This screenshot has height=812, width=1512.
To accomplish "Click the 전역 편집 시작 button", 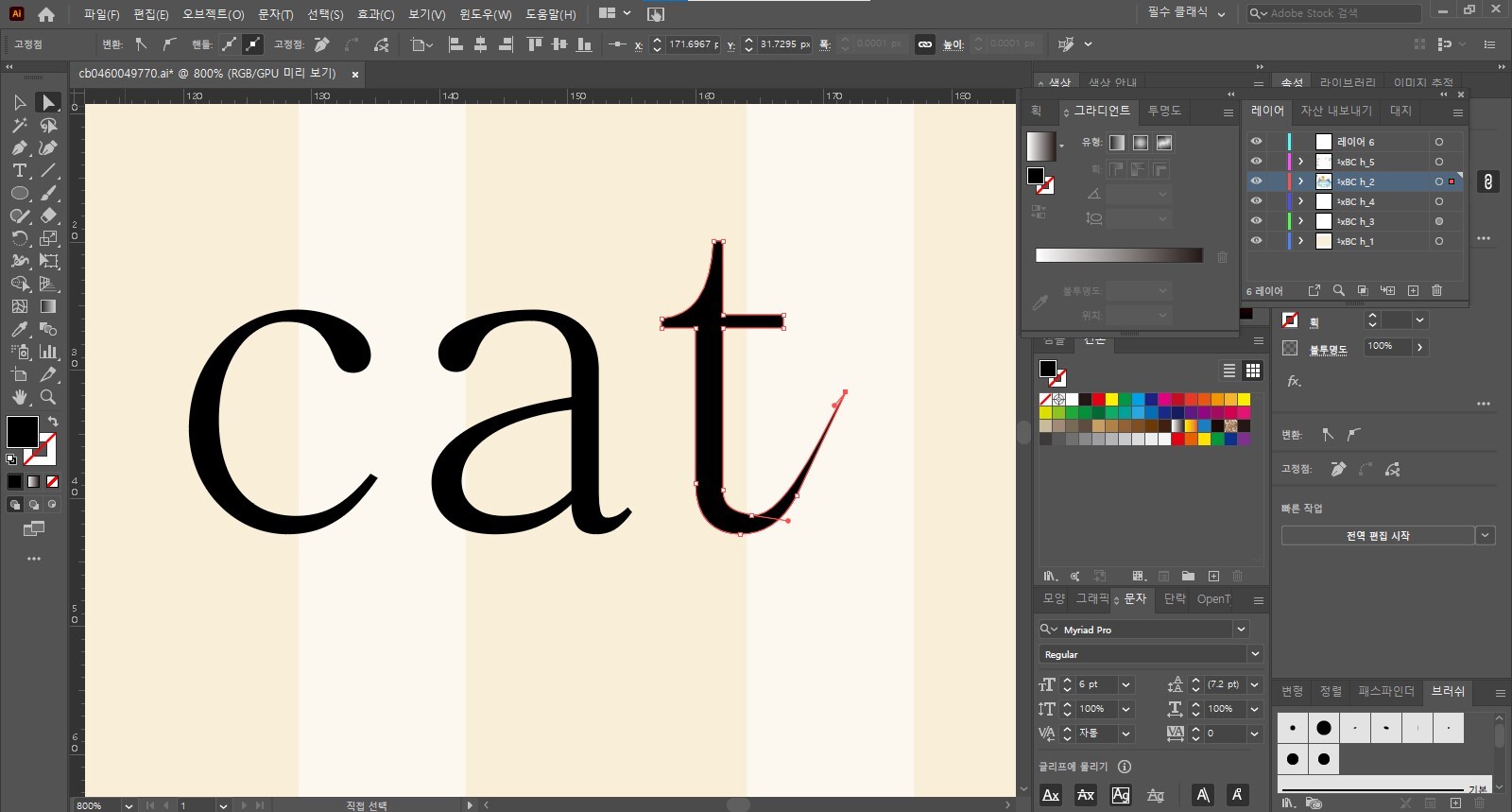I will [1377, 536].
